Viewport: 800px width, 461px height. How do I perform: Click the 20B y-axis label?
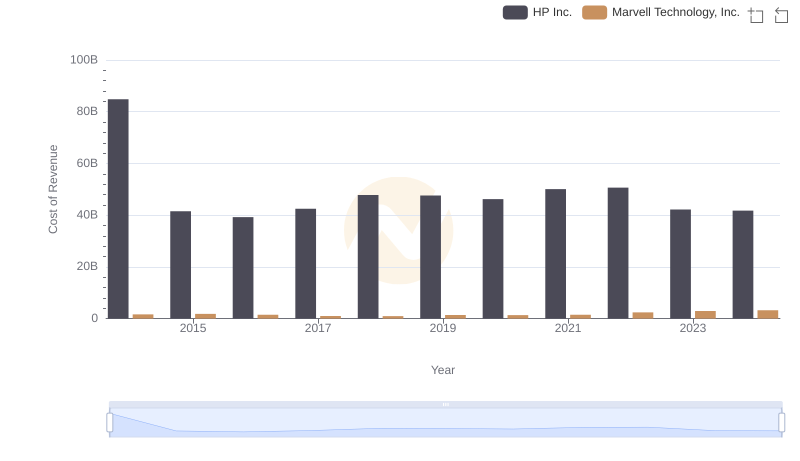pyautogui.click(x=87, y=266)
